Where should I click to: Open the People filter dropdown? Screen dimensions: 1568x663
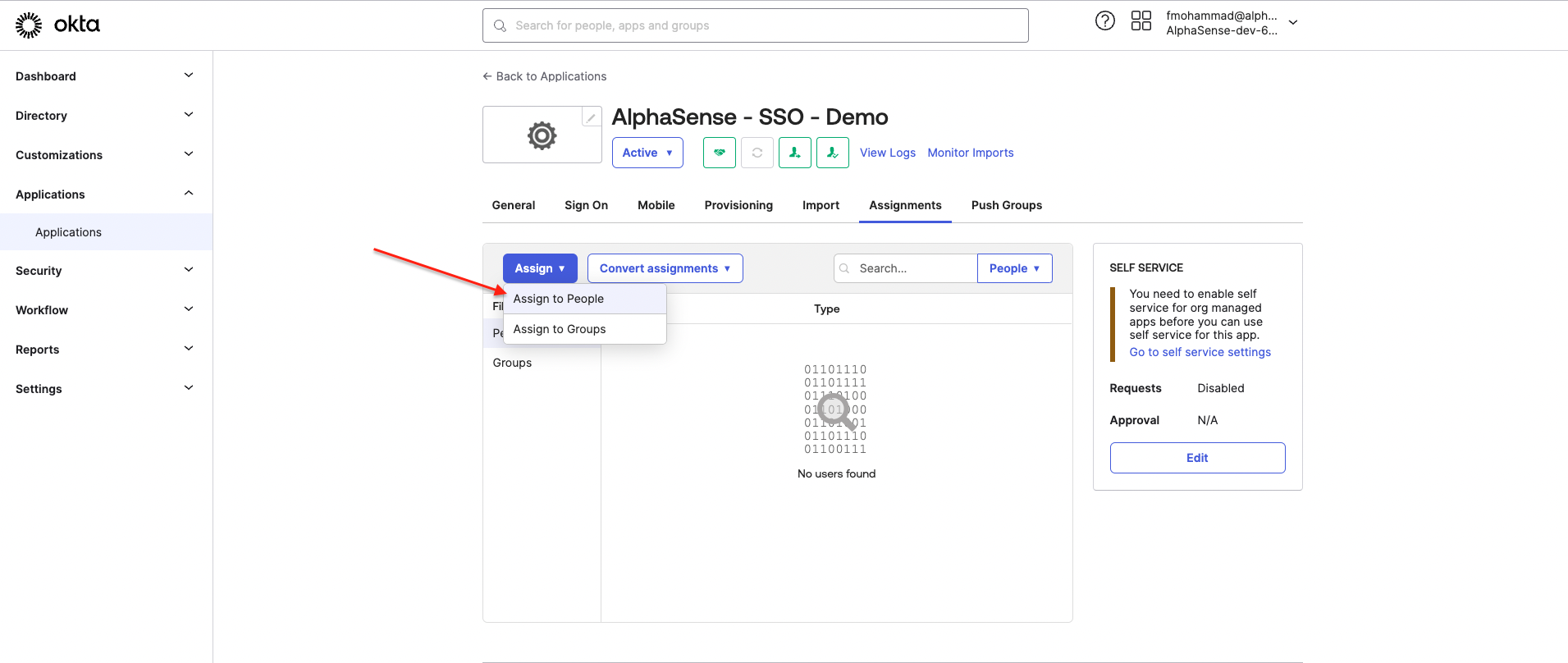coord(1015,268)
